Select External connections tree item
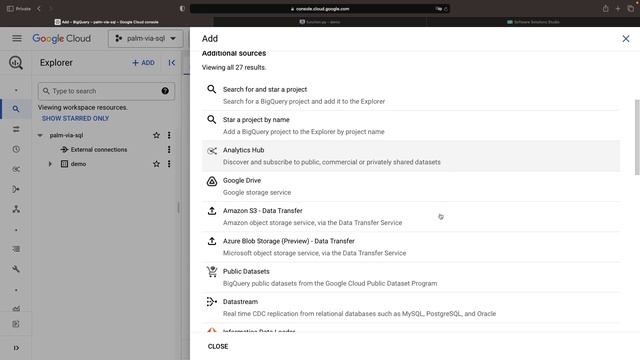 pyautogui.click(x=99, y=149)
